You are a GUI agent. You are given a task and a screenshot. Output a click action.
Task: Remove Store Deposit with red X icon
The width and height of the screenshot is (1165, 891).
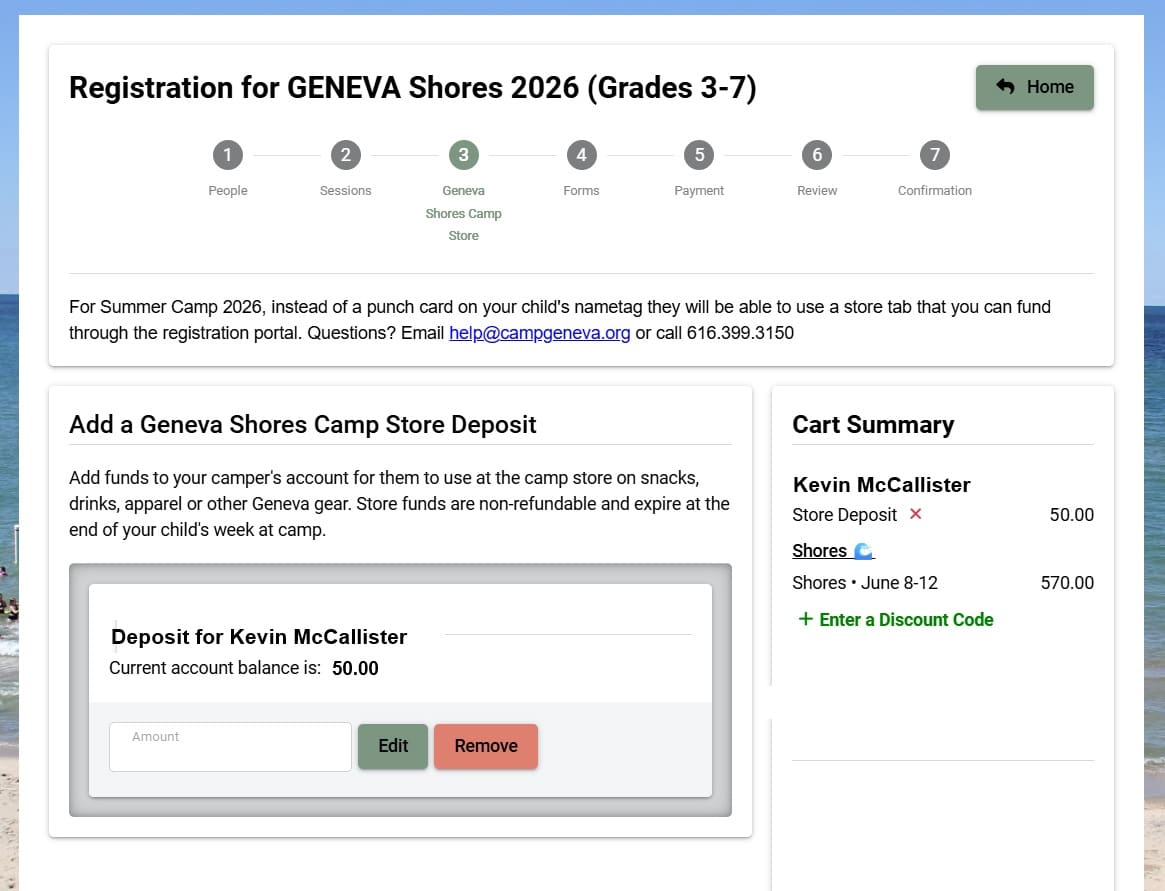pos(915,514)
